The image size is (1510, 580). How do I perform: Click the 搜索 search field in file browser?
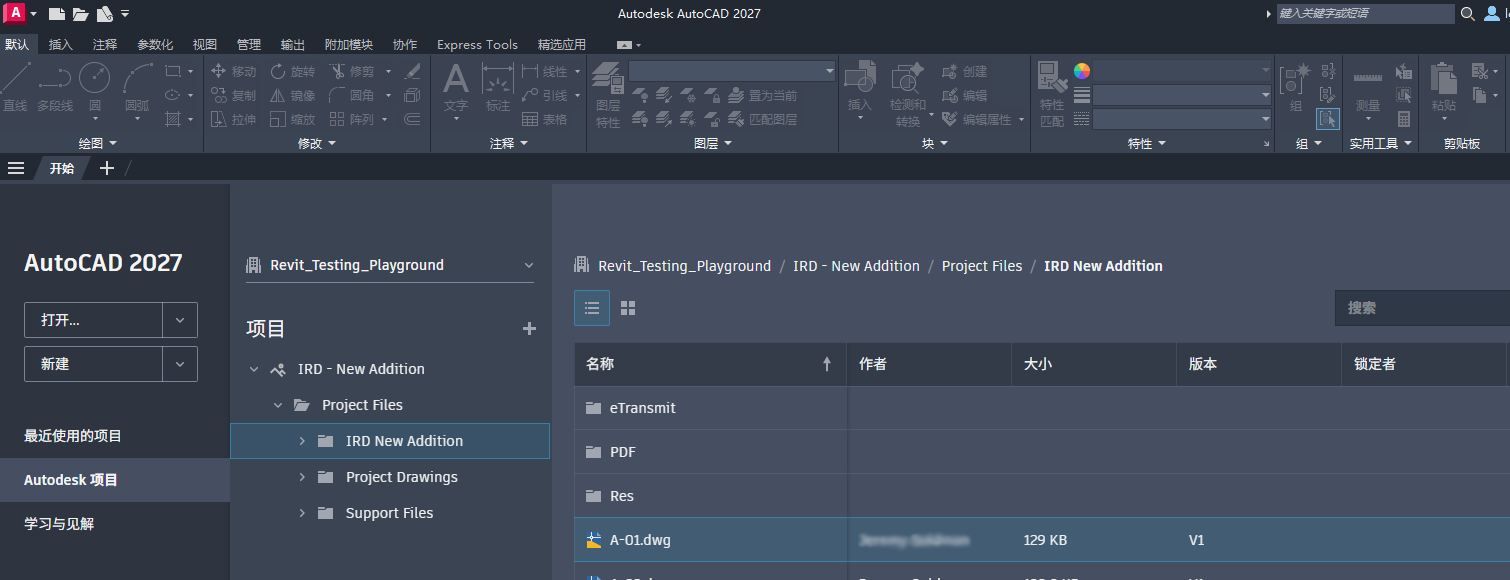[1422, 308]
